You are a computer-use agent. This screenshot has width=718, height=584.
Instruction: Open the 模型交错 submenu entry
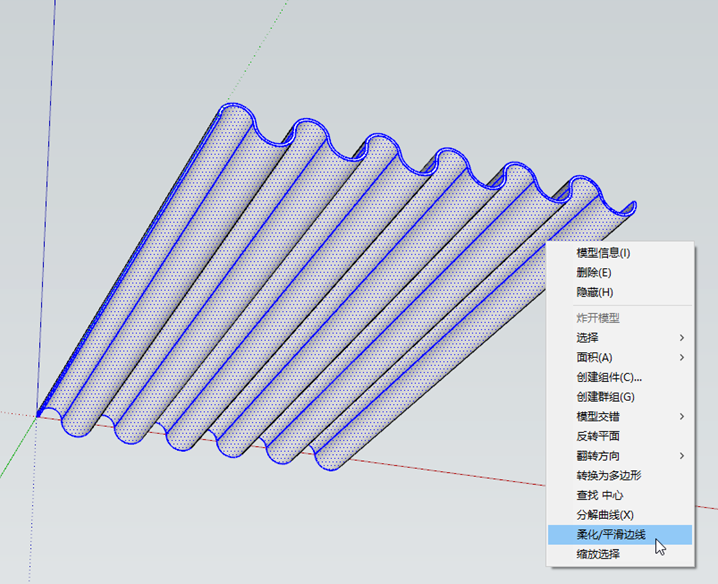click(620, 416)
